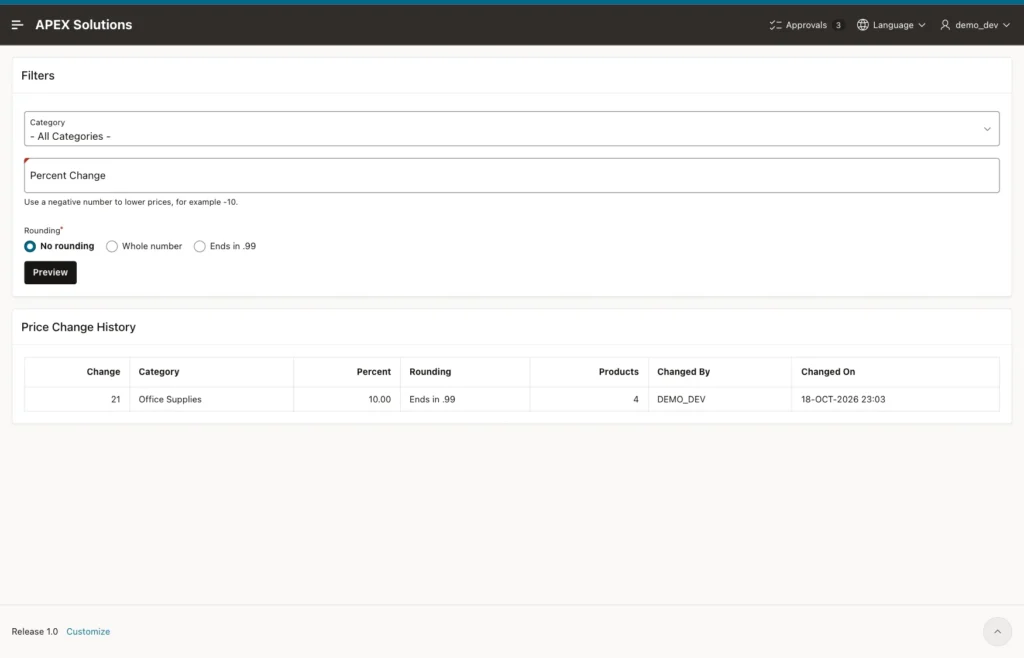Expand the Language menu chevron
The width and height of the screenshot is (1024, 658).
tap(921, 25)
